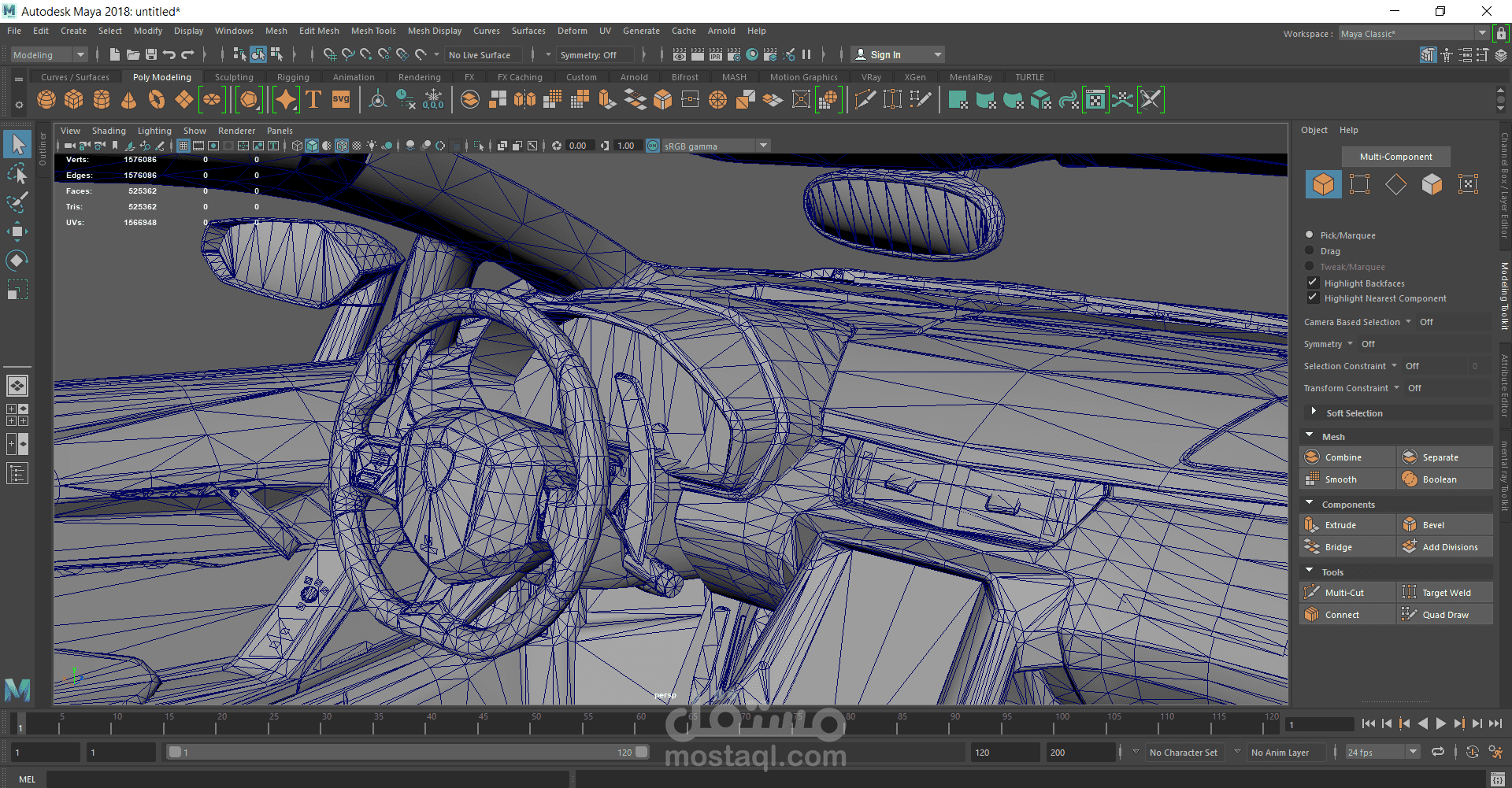The image size is (1512, 788).
Task: Select the Move tool in toolbox
Action: click(x=17, y=231)
